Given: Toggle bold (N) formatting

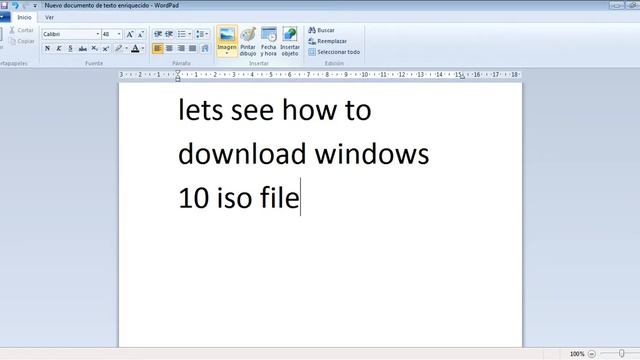Looking at the screenshot, I should click(x=47, y=49).
